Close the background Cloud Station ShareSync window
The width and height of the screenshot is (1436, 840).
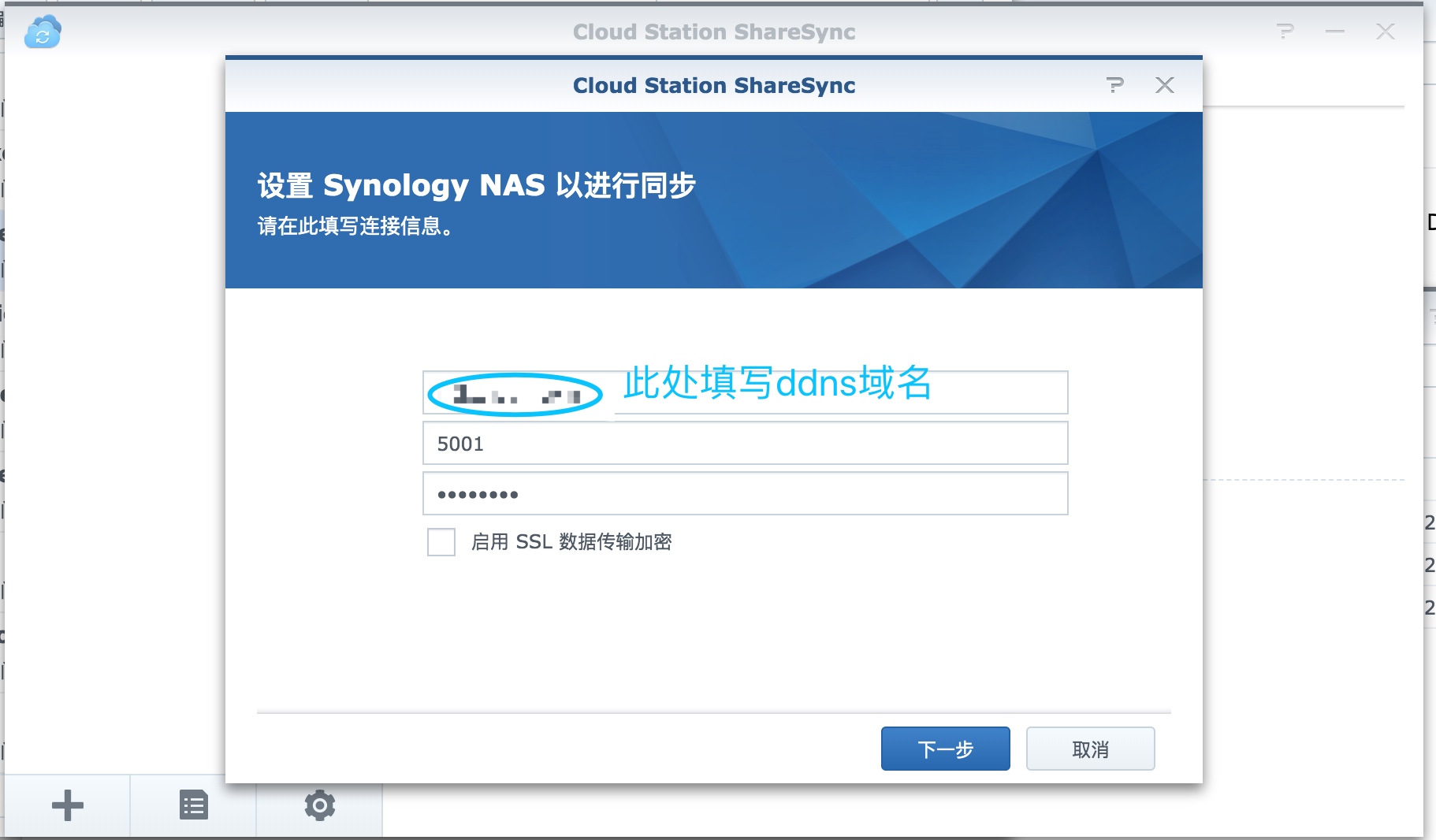point(1386,32)
